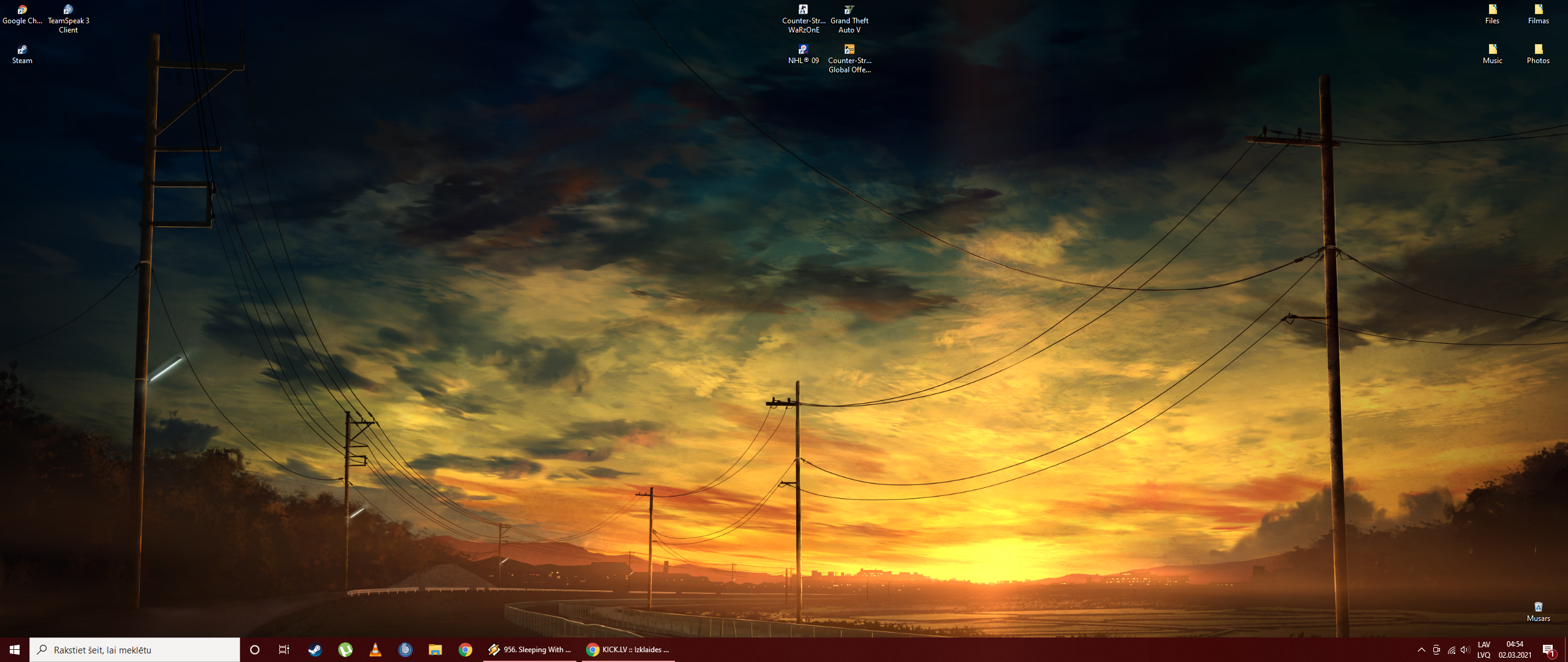Open the Wi-Fi network tray icon

pyautogui.click(x=1451, y=650)
